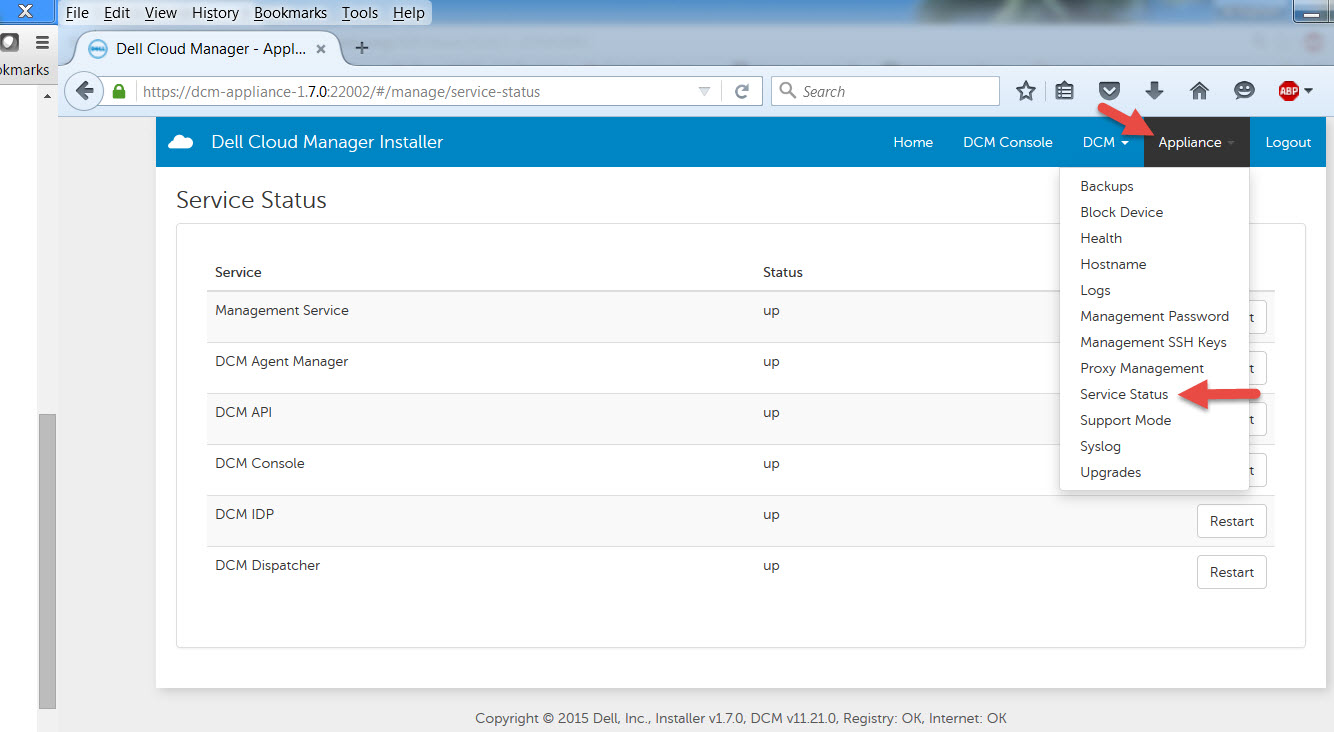Viewport: 1334px width, 732px height.
Task: Click the green padlock security icon
Action: pyautogui.click(x=120, y=91)
